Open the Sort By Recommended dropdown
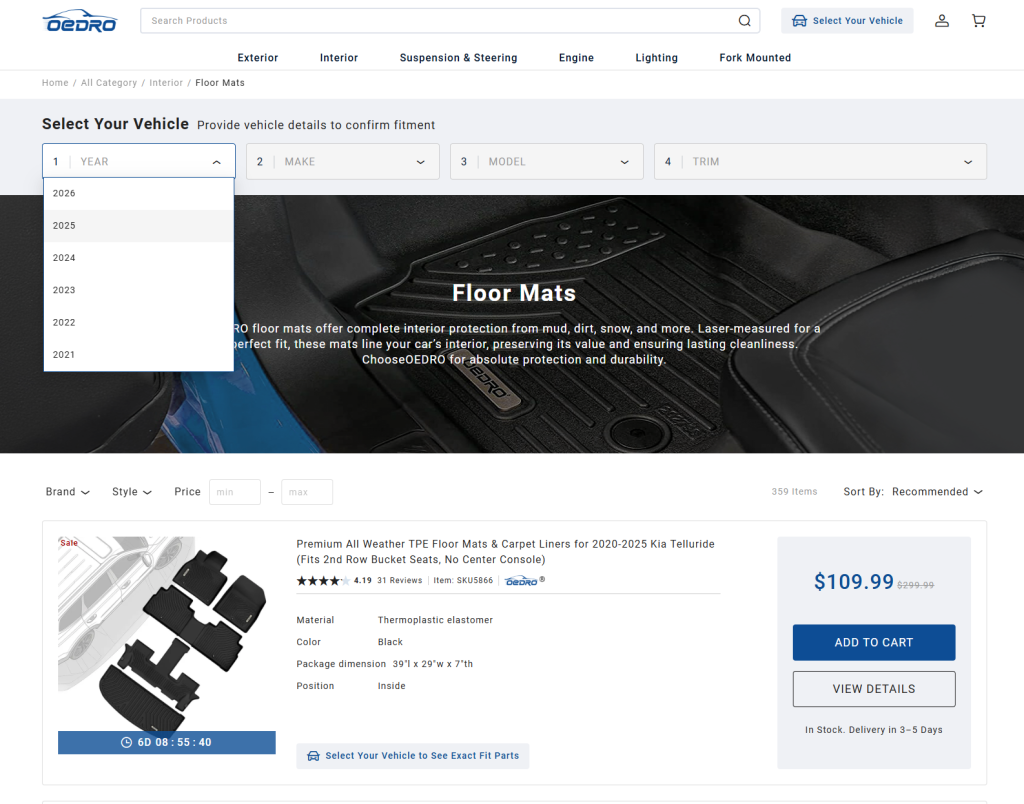Image resolution: width=1024 pixels, height=804 pixels. pos(936,492)
